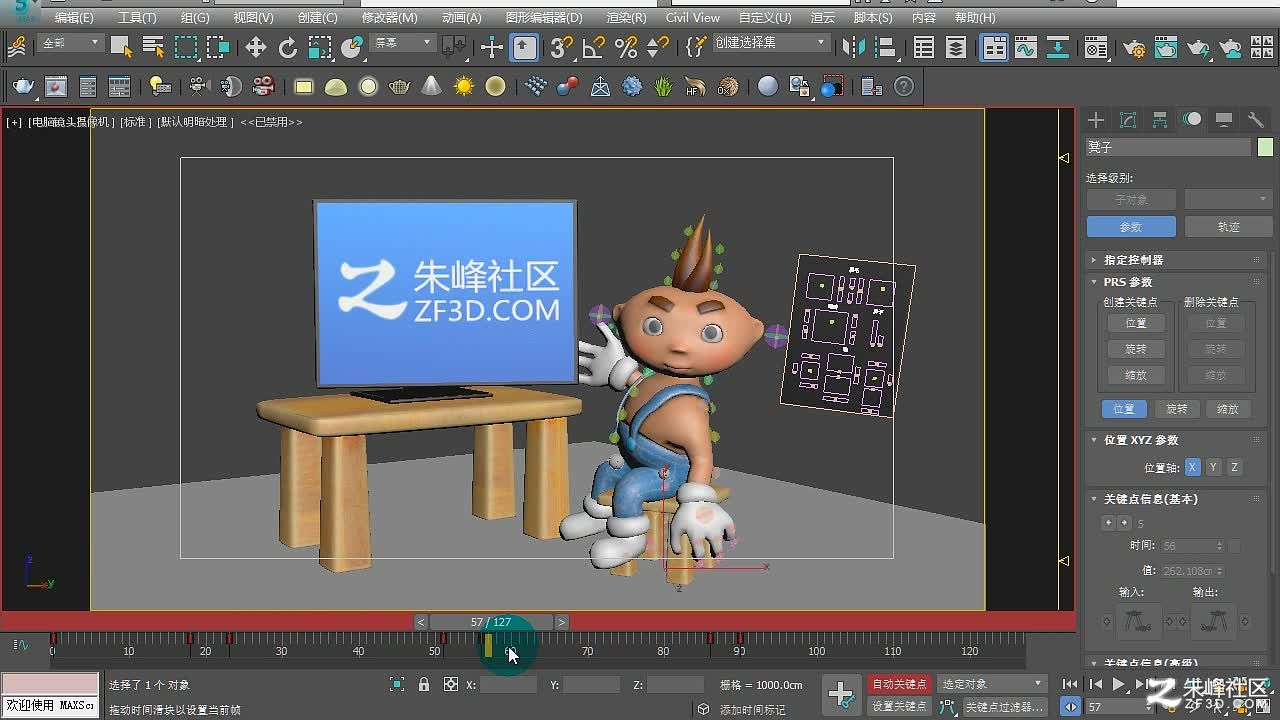
Task: Click the hair HF icon
Action: 696,87
